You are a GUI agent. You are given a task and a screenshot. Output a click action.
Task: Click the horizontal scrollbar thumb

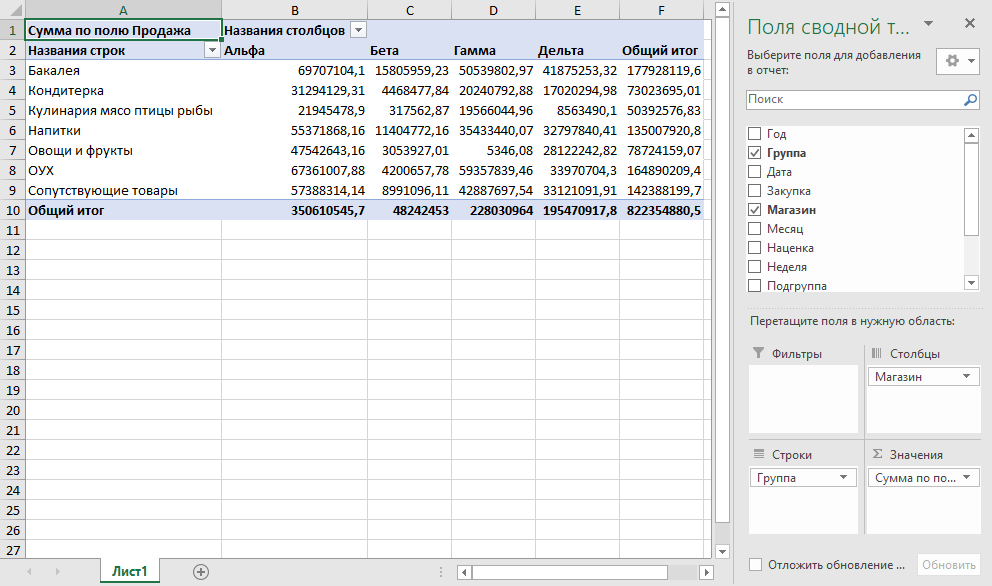[x=569, y=572]
